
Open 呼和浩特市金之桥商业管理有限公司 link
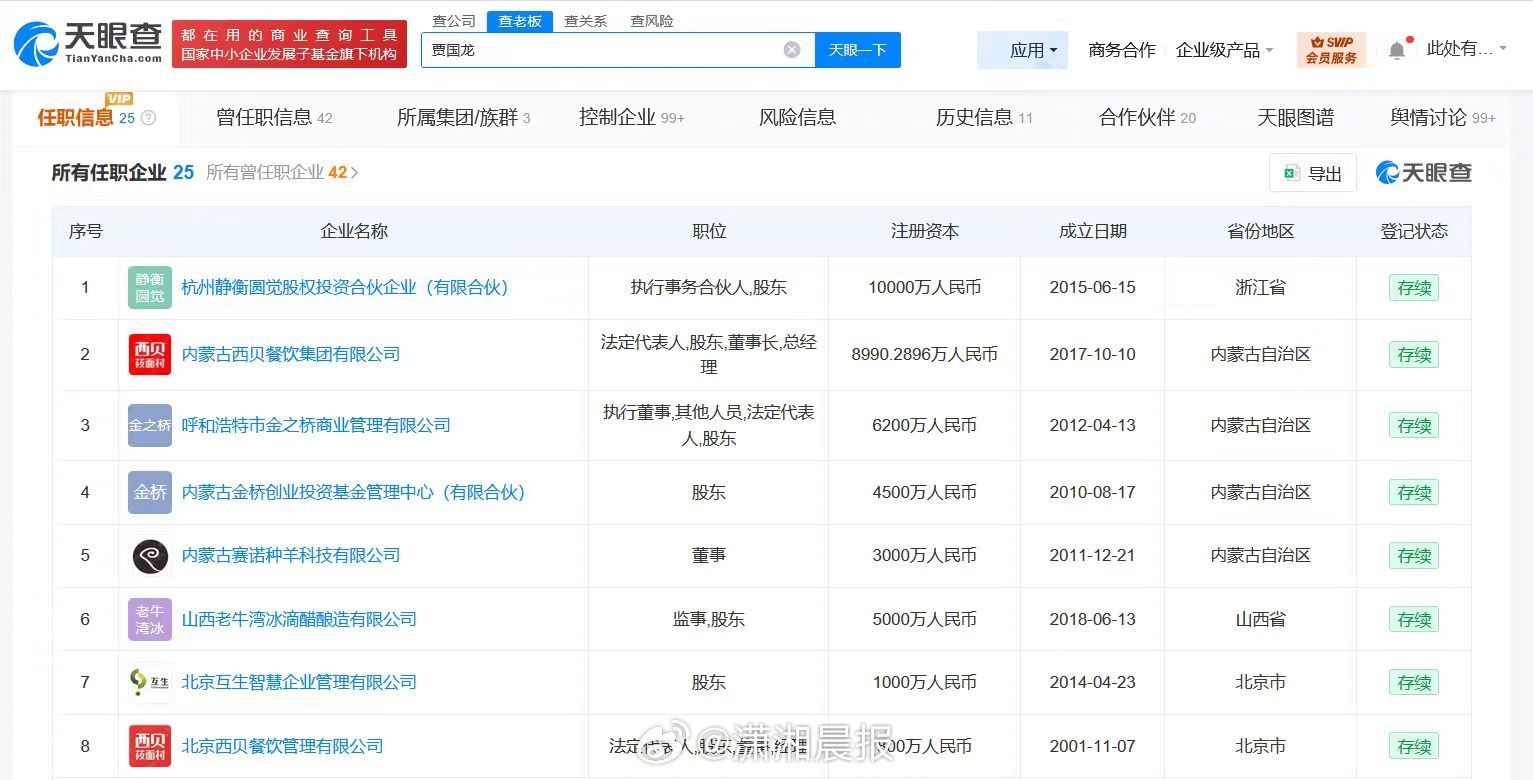click(316, 425)
